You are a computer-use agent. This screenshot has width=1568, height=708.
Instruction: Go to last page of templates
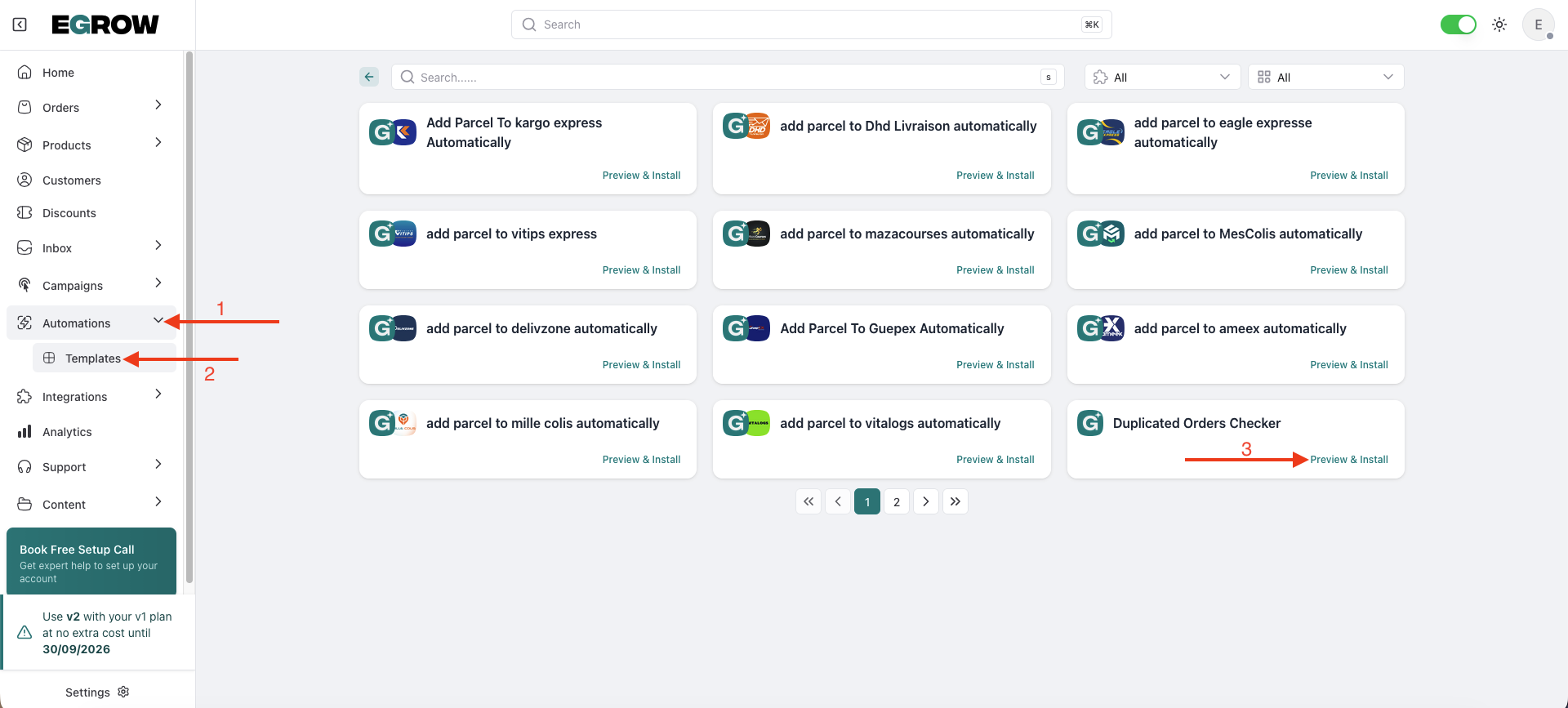pyautogui.click(x=955, y=501)
